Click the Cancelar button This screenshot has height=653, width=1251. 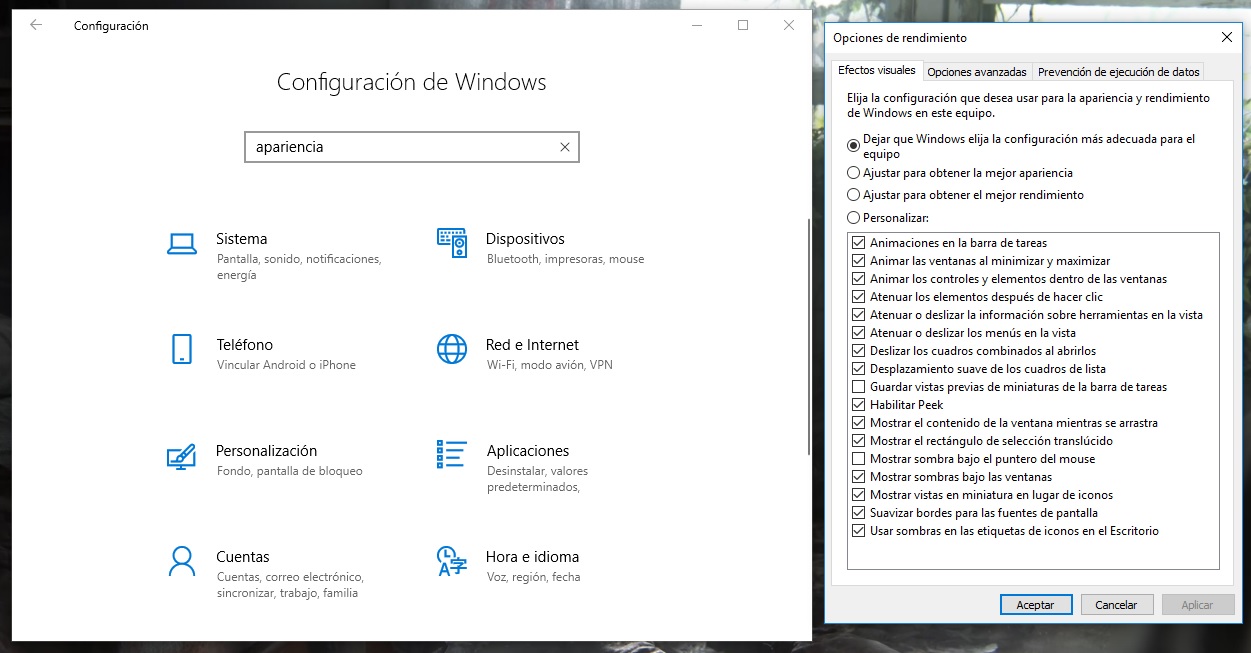point(1116,605)
